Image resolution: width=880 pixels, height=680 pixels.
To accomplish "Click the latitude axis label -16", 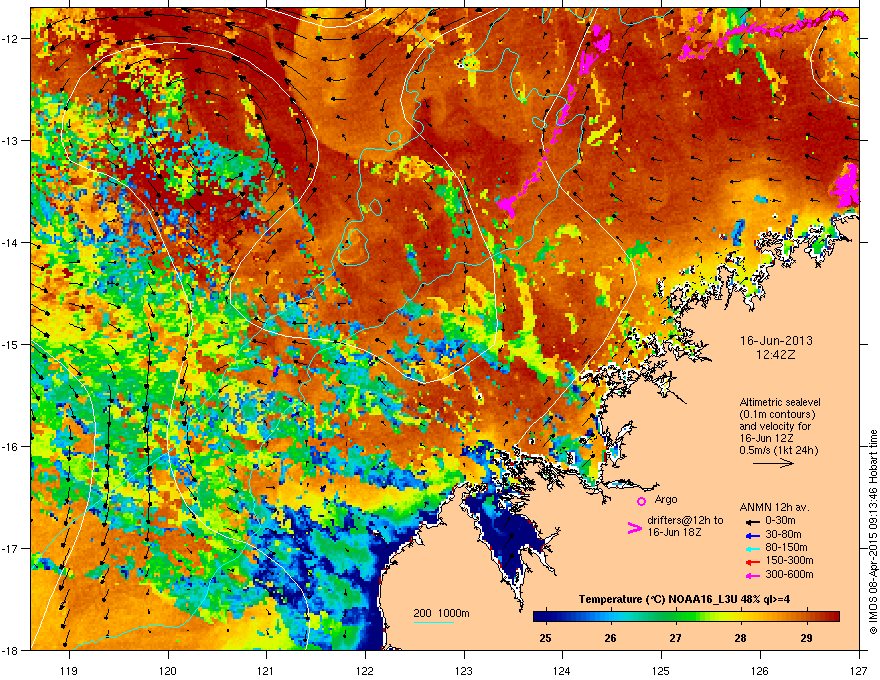I will point(10,447).
